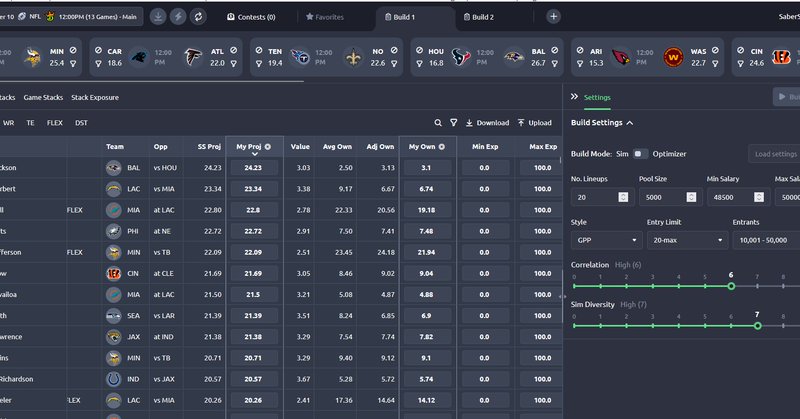Adjust Min Salary stepper arrows

click(x=759, y=197)
